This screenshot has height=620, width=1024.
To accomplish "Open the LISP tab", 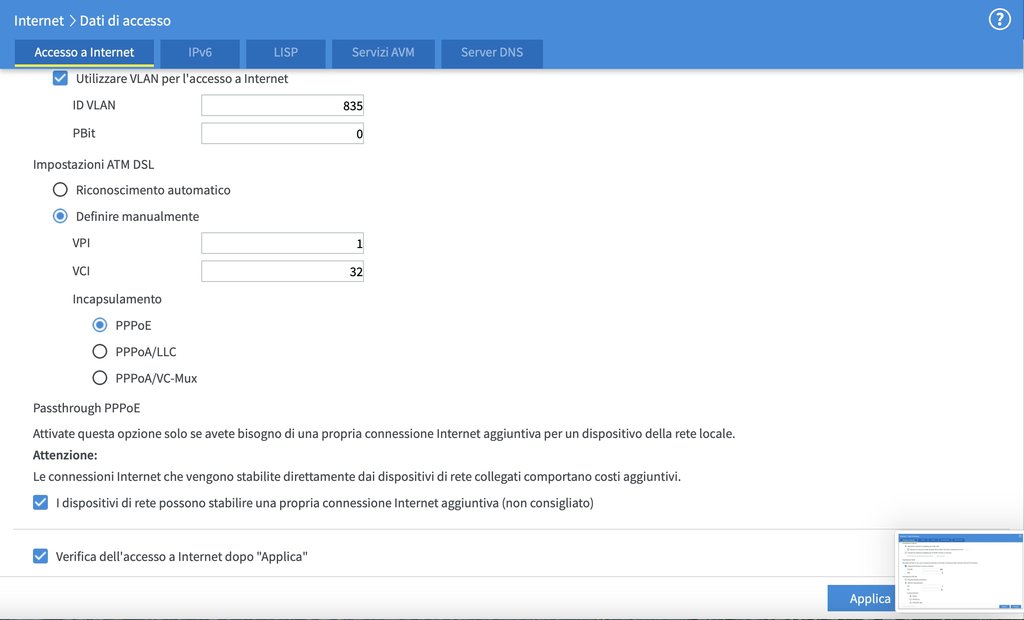I will (x=285, y=53).
